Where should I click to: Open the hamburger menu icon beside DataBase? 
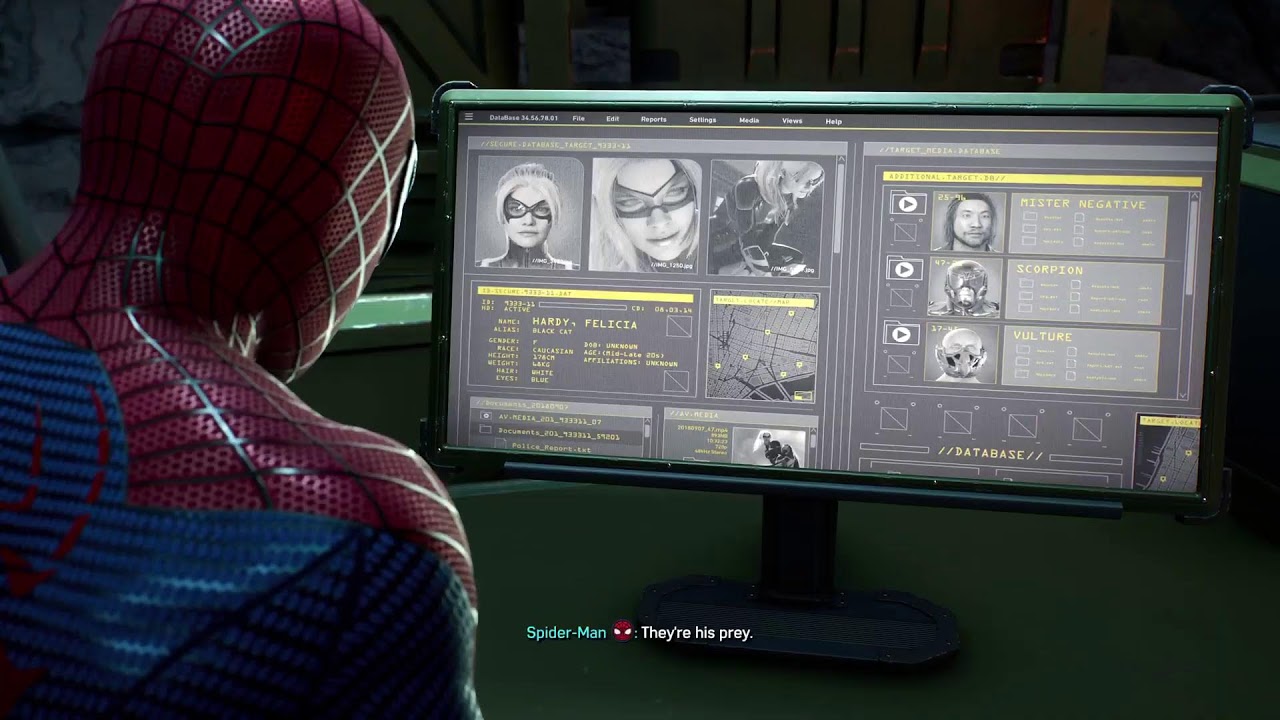pos(468,117)
